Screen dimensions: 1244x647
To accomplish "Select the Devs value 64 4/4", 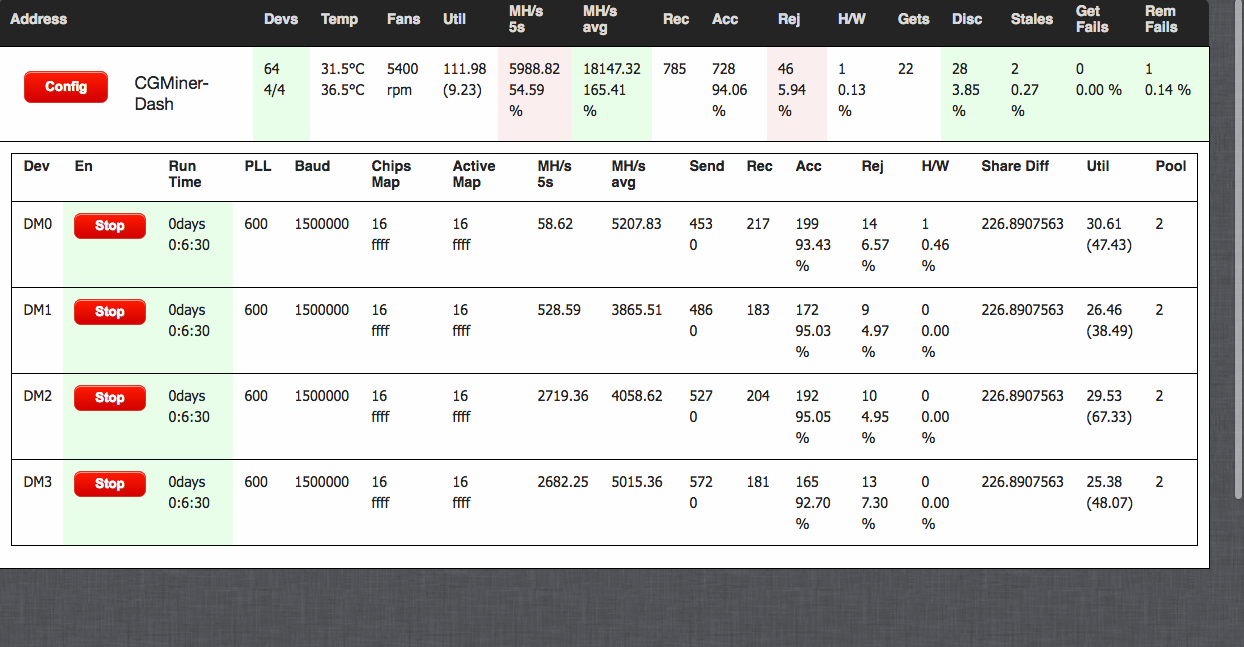I will (x=272, y=79).
